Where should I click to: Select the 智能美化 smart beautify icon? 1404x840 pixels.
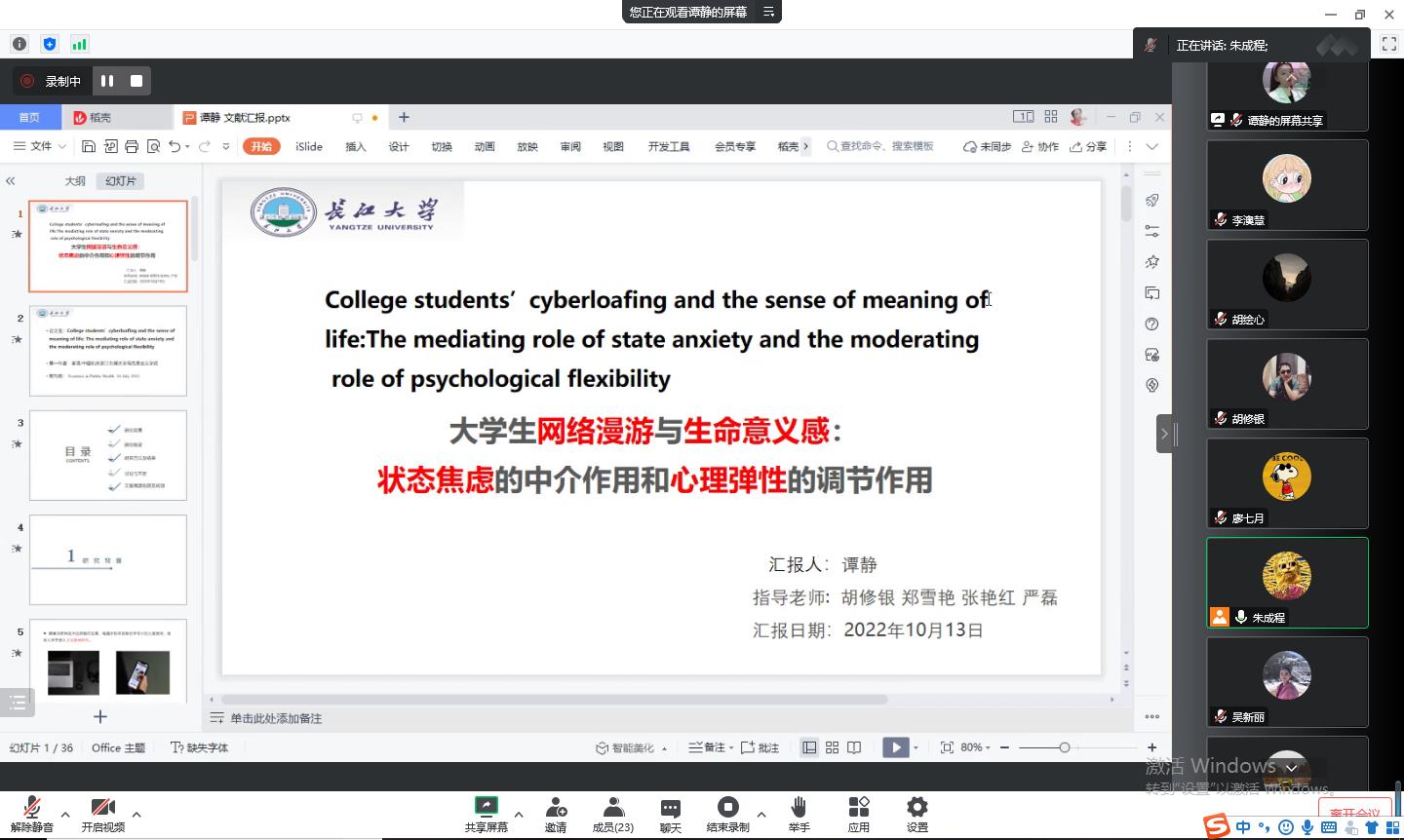click(601, 747)
